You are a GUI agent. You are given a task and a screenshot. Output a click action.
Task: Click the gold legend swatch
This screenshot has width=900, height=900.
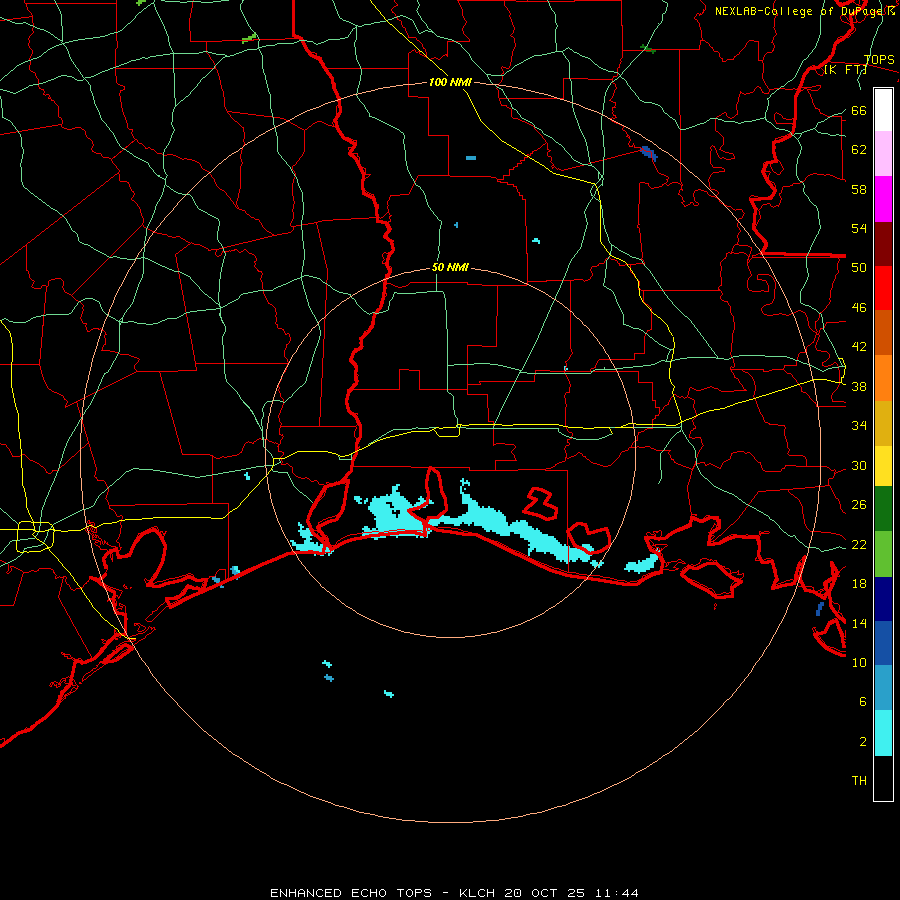[883, 424]
